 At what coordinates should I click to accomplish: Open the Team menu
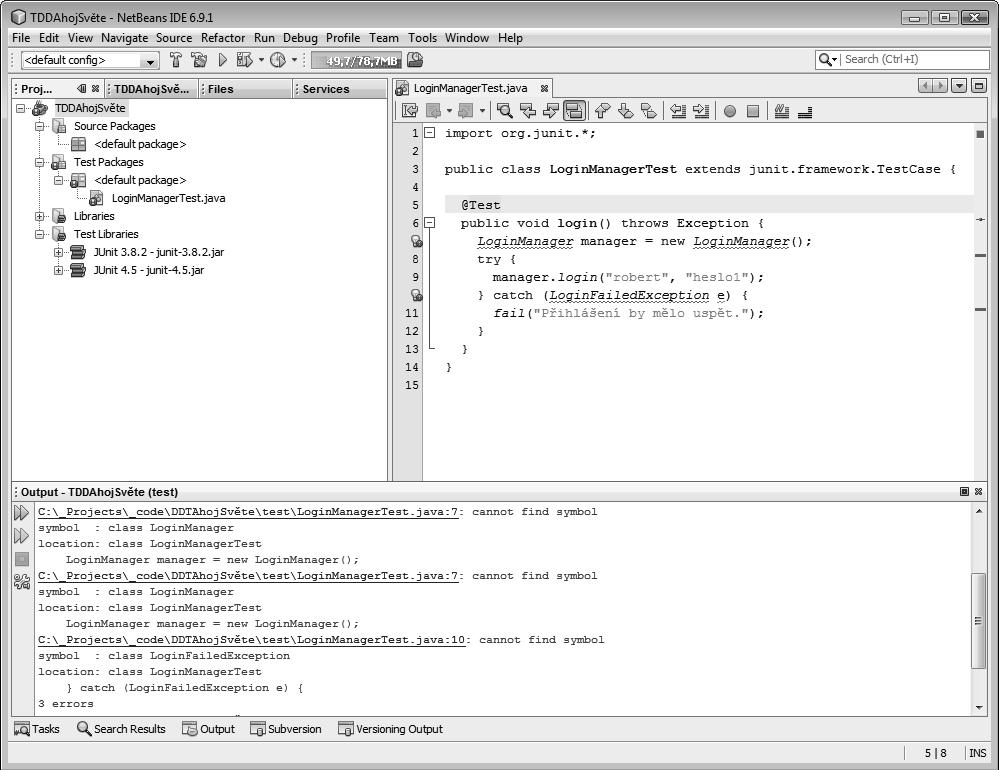[384, 38]
